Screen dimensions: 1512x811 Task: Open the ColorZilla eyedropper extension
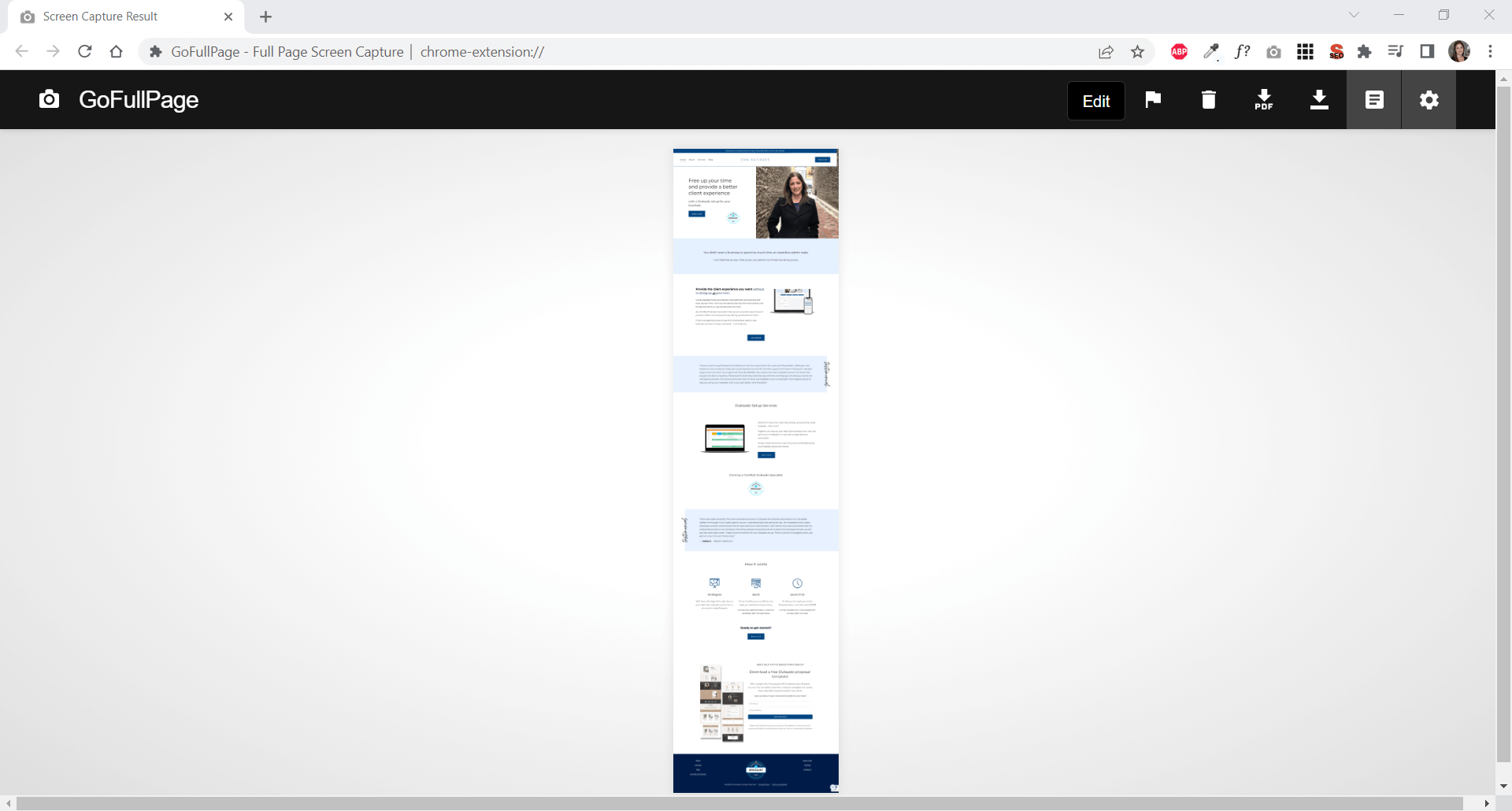point(1212,51)
